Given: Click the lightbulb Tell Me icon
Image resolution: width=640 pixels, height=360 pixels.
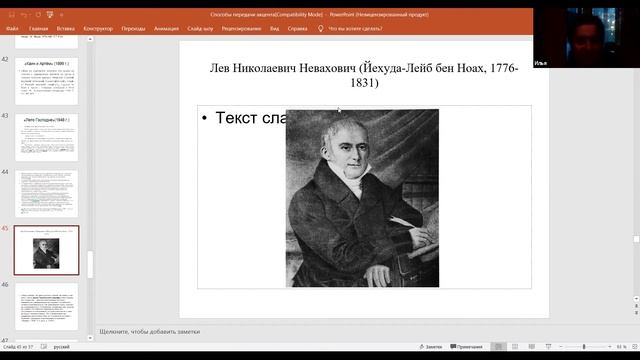Looking at the screenshot, I should [x=320, y=29].
